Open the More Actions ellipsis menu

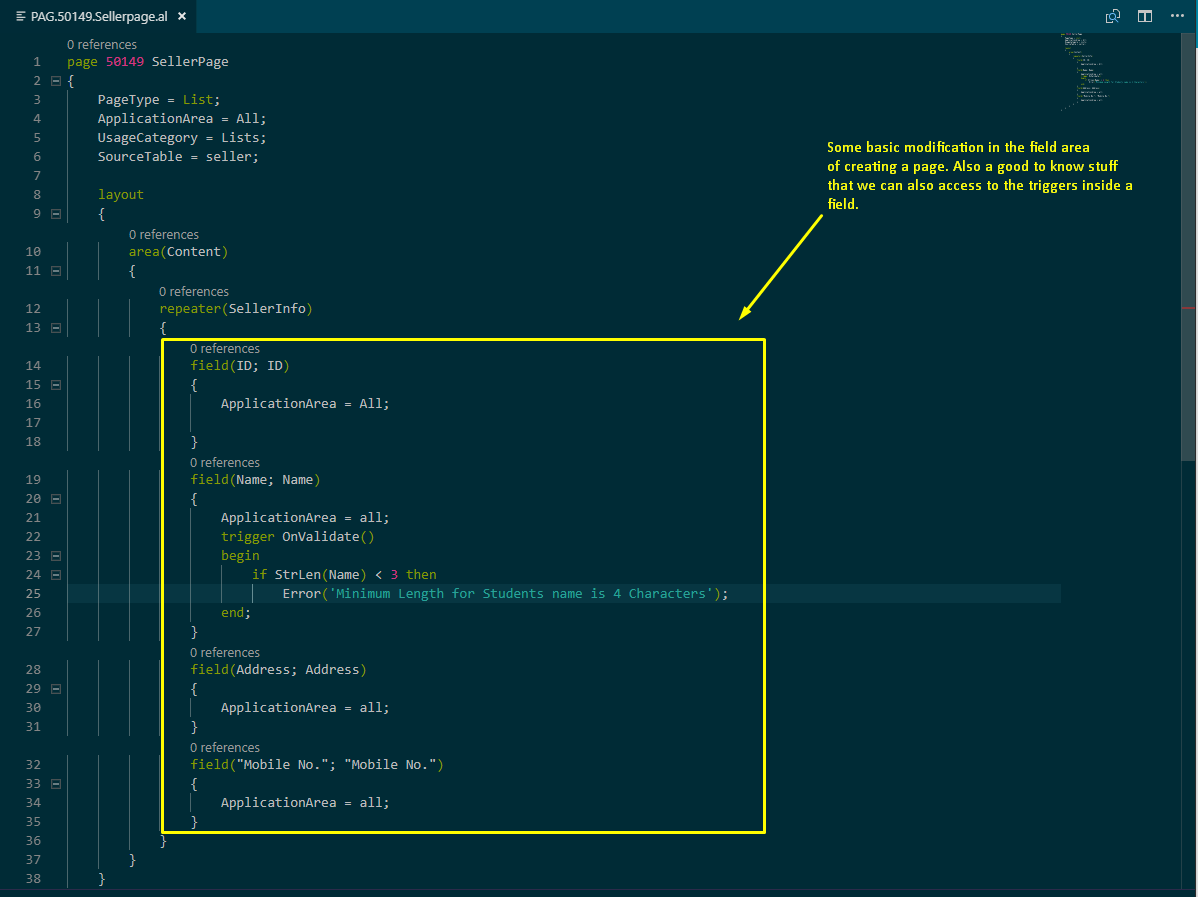pyautogui.click(x=1177, y=16)
